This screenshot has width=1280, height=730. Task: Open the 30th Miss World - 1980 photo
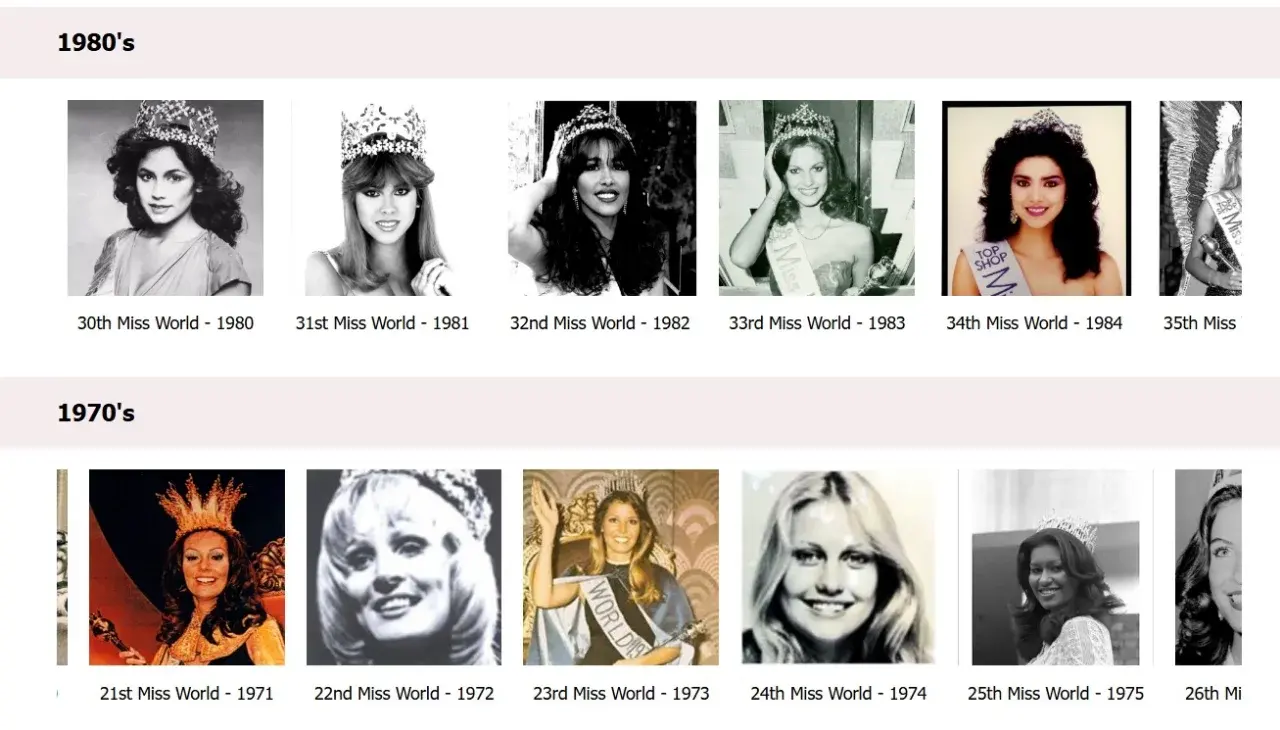166,198
